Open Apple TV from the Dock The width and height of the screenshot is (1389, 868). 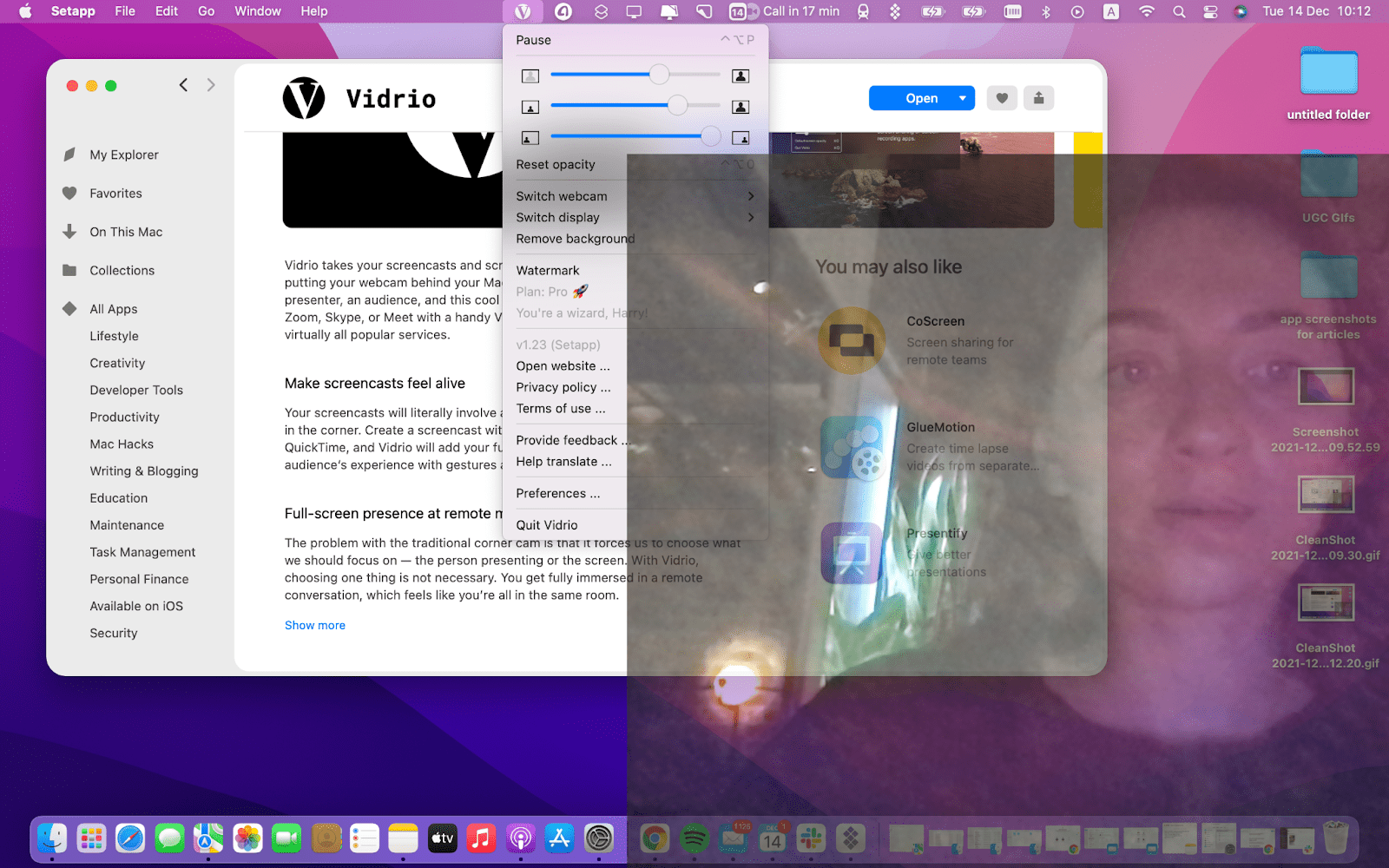[x=443, y=838]
